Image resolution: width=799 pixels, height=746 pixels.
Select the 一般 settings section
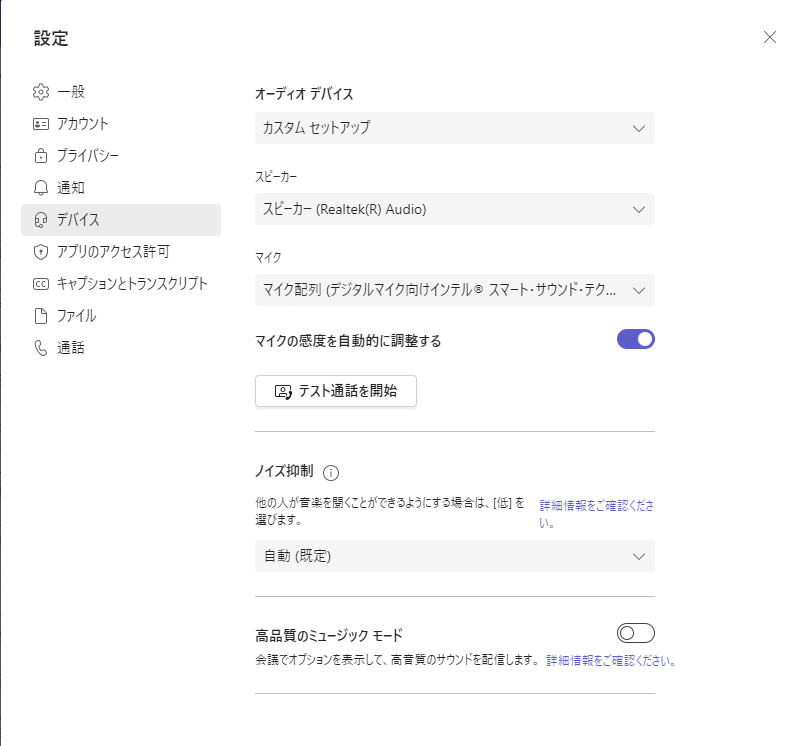[121, 92]
